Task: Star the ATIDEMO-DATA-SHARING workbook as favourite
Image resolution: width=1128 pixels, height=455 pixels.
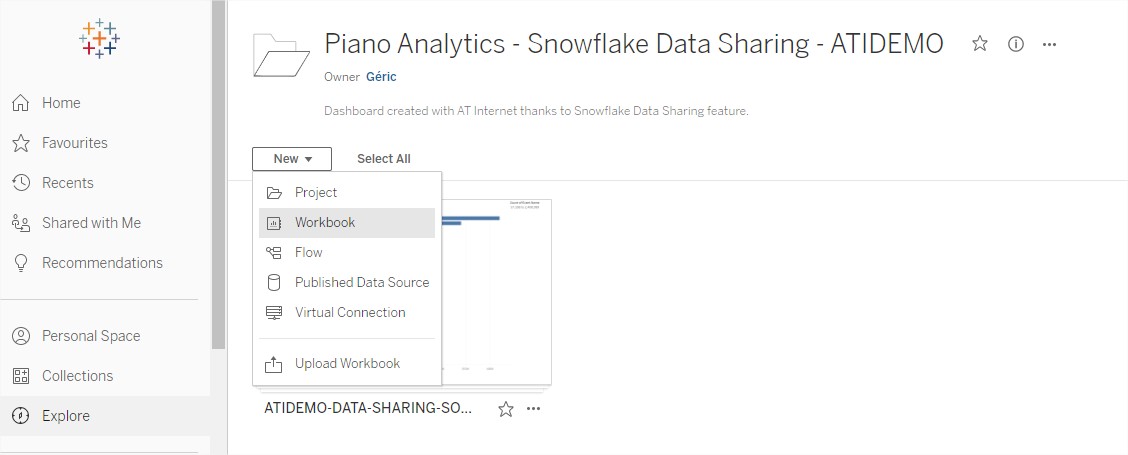Action: [506, 409]
